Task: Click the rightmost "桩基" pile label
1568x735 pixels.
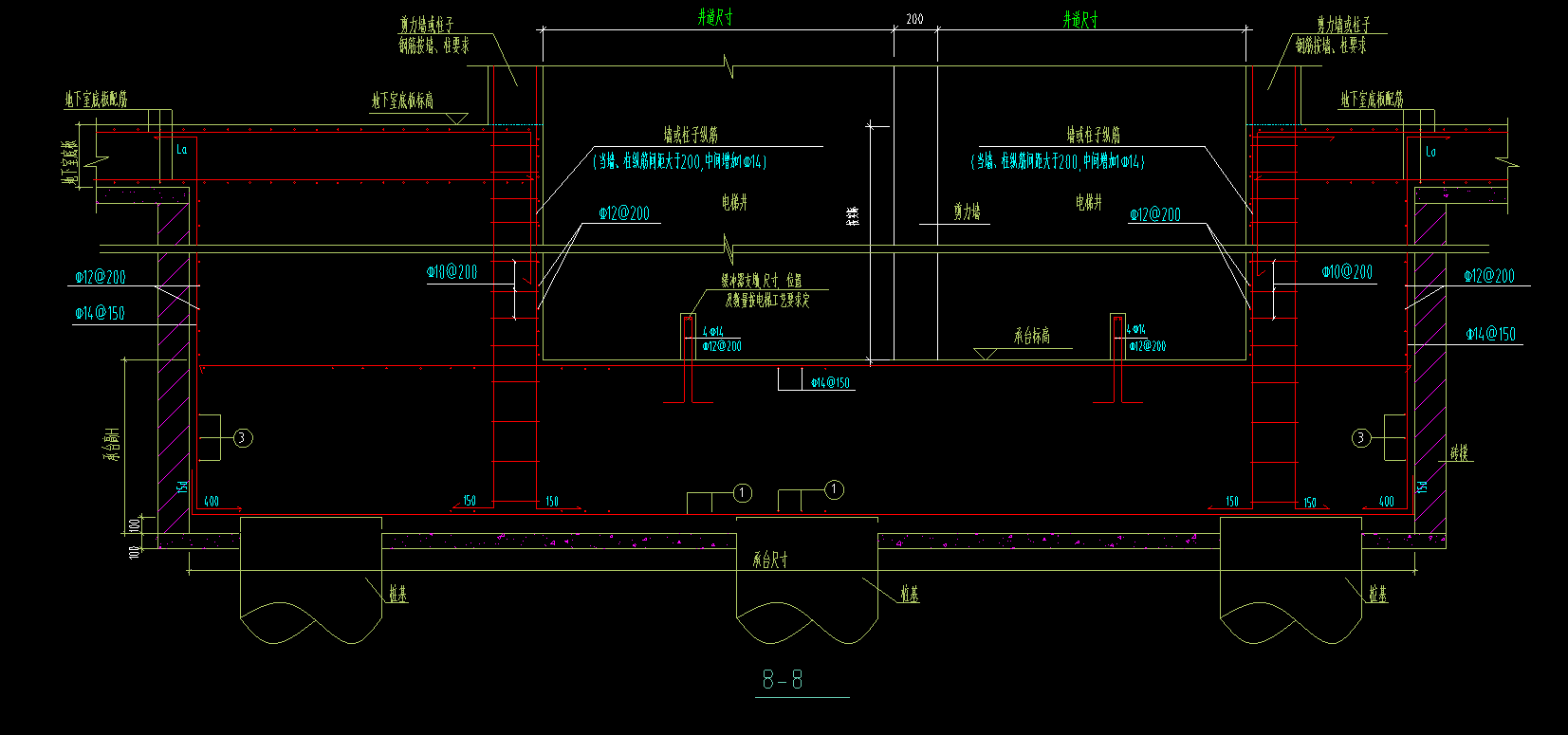Action: click(1377, 596)
